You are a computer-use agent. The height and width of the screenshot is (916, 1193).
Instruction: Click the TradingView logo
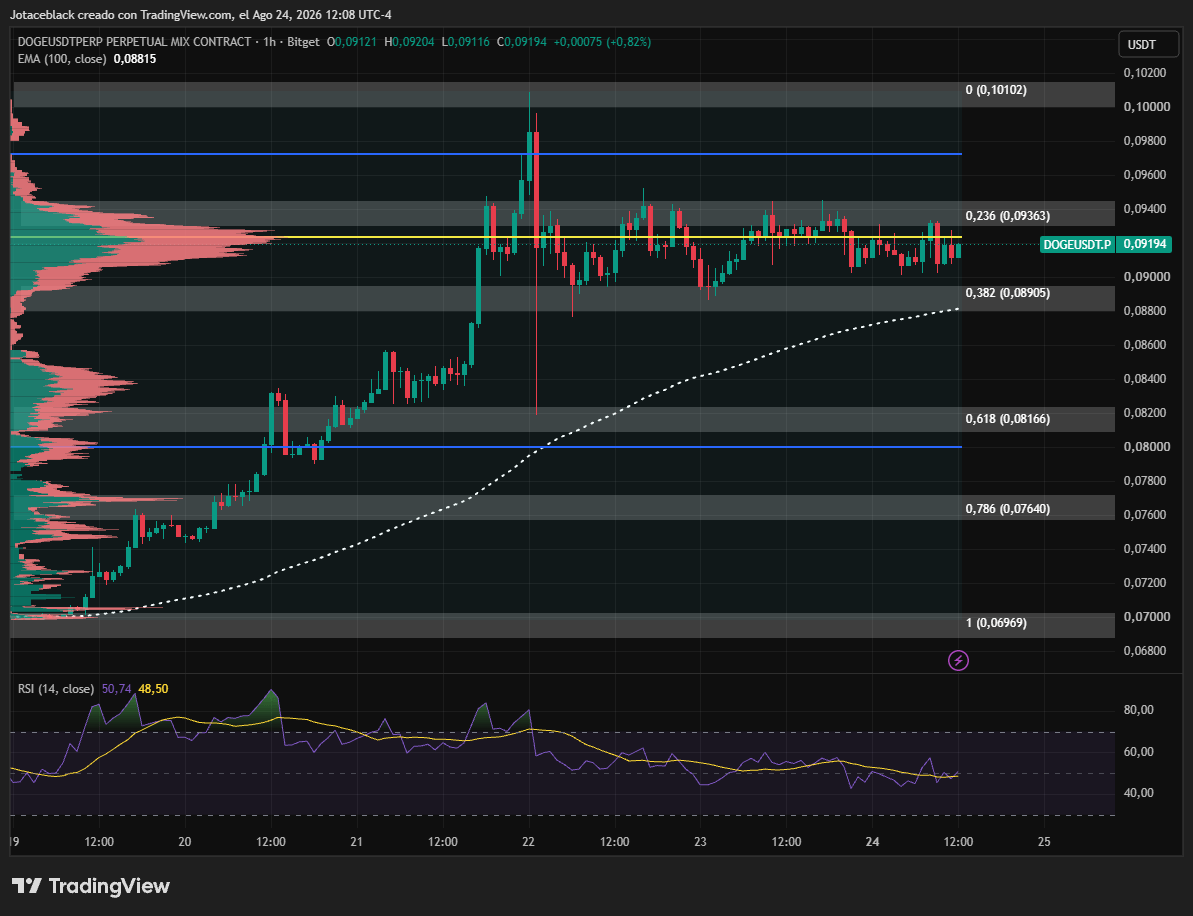91,886
